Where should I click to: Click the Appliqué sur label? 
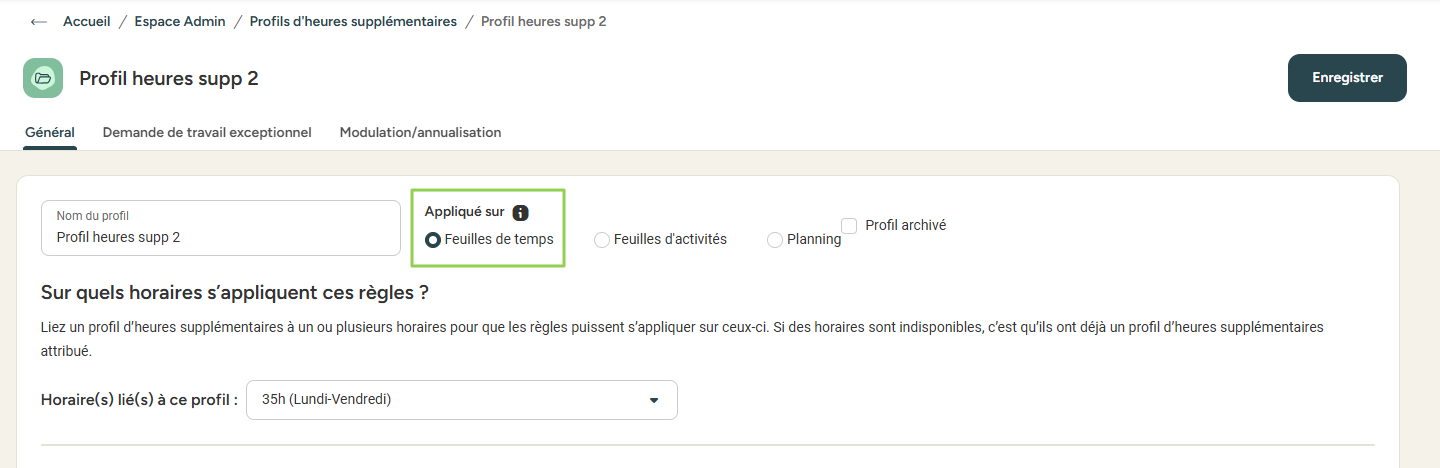click(x=464, y=211)
